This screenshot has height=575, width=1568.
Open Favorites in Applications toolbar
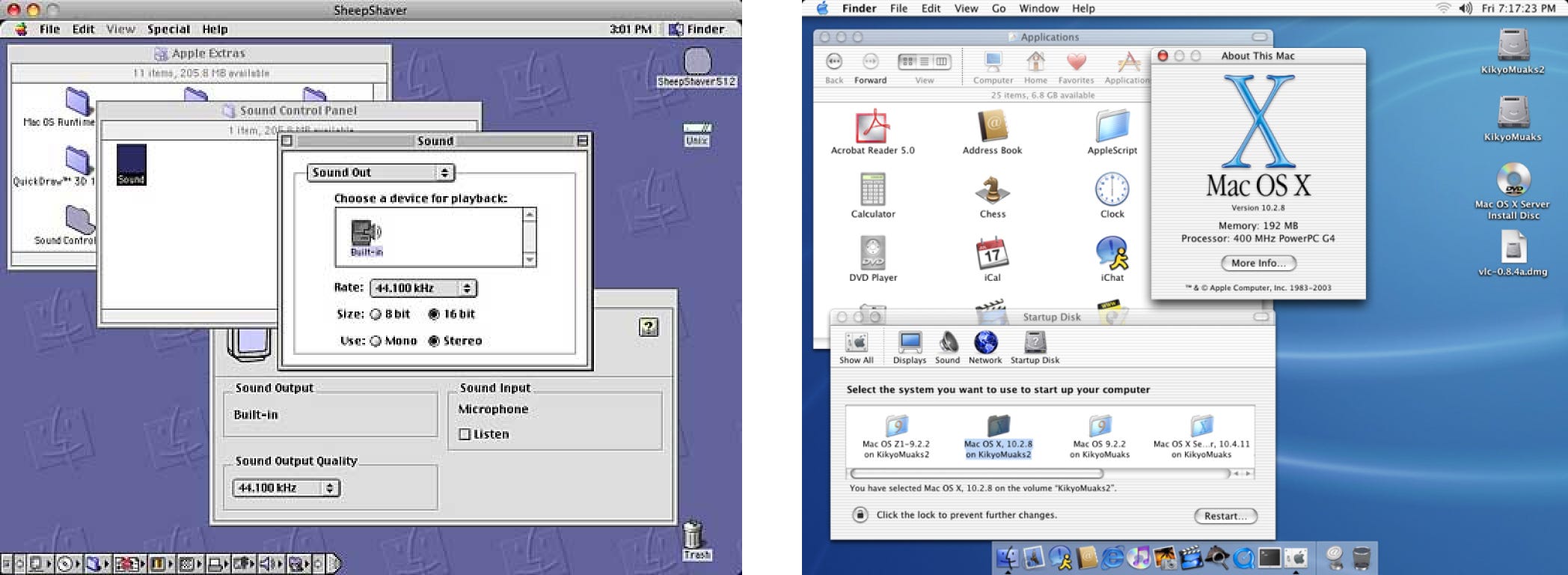pos(1076,68)
